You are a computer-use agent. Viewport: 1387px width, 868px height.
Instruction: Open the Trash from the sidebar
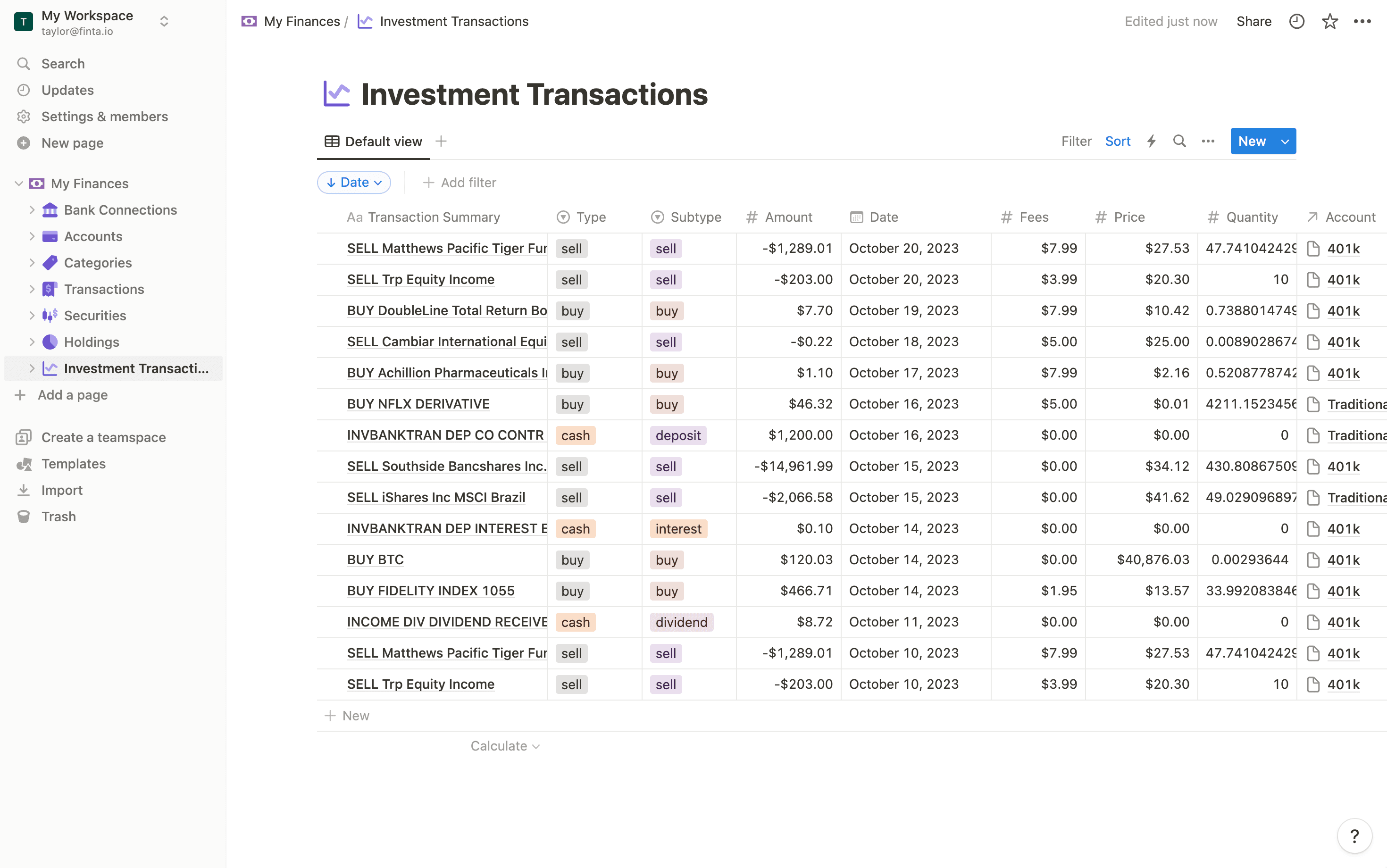(x=59, y=516)
